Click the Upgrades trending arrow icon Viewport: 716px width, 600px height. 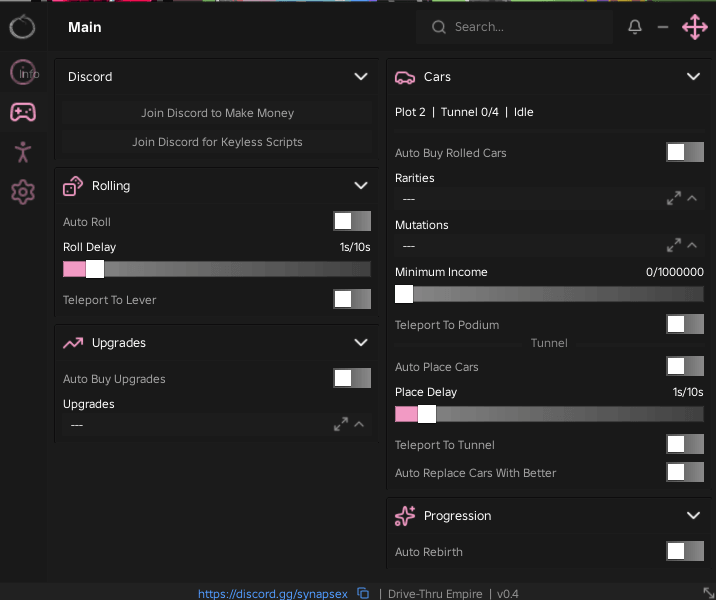[x=73, y=343]
